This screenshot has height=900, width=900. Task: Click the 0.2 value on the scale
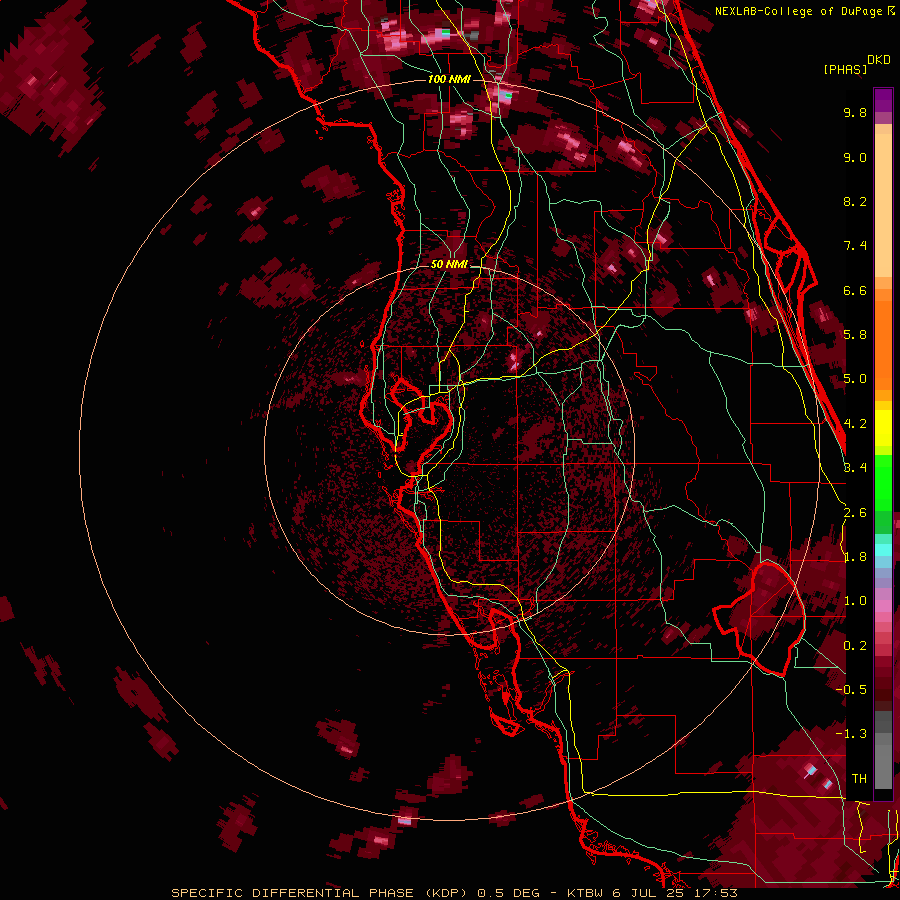pos(855,646)
